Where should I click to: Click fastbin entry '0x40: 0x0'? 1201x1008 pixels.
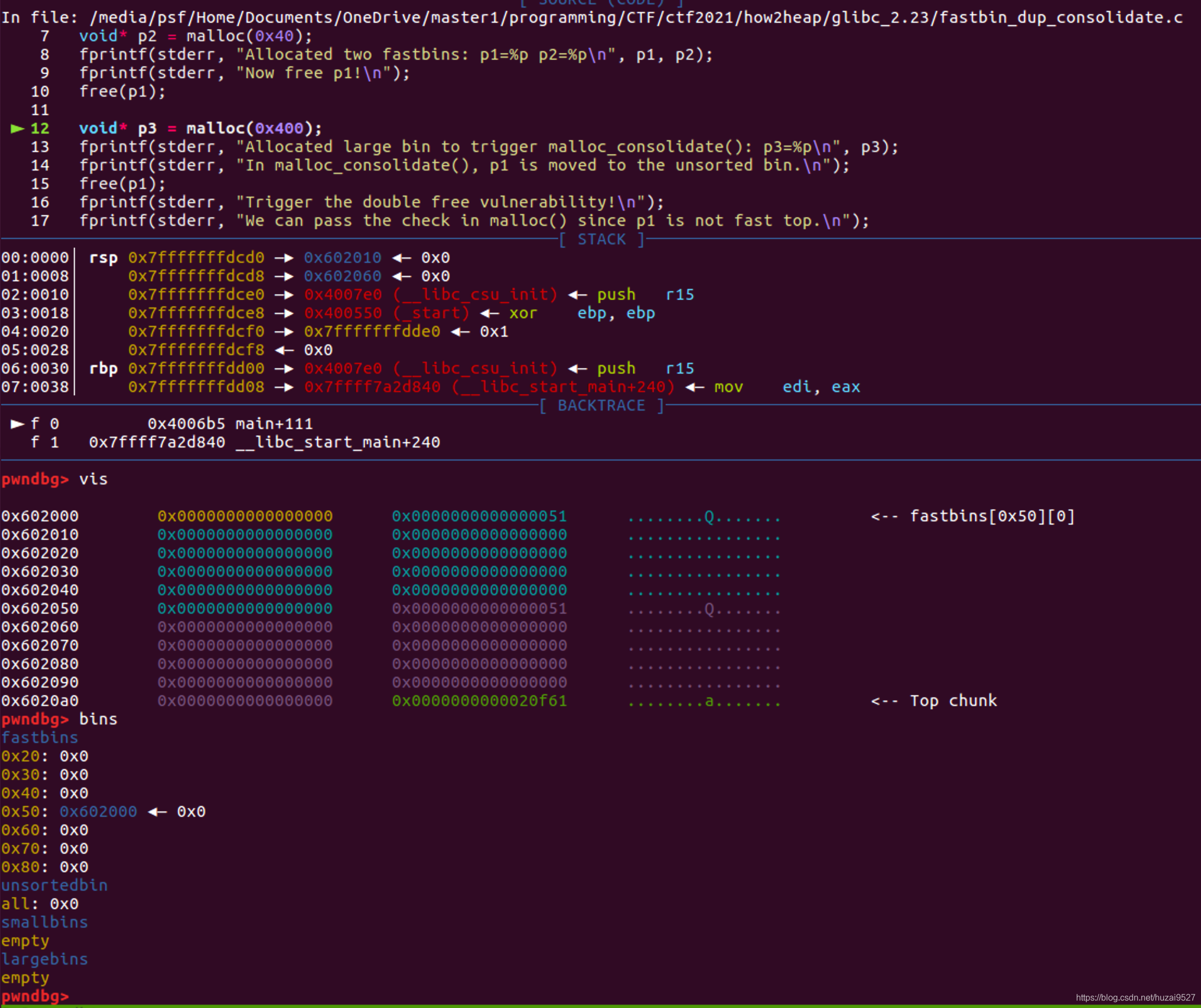click(x=45, y=793)
